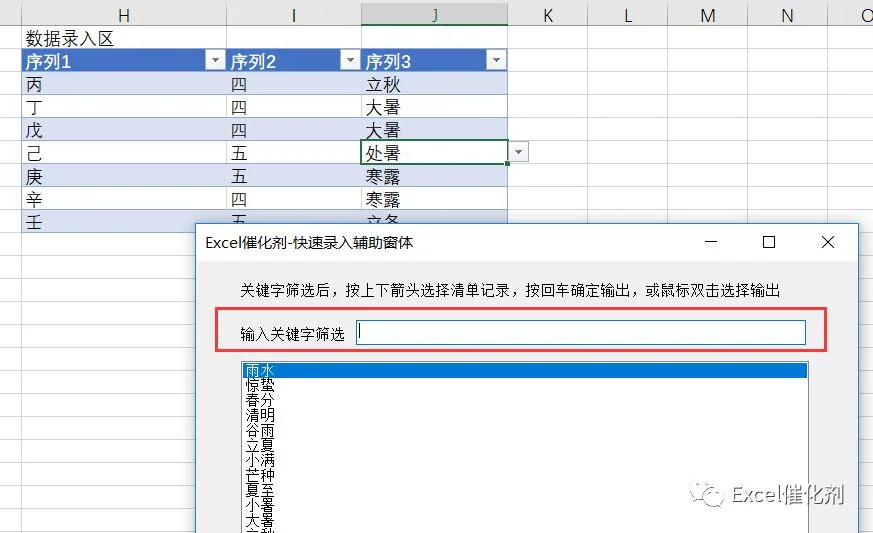
Task: Minimize the 快速录入辅助窗体 dialog
Action: click(711, 242)
